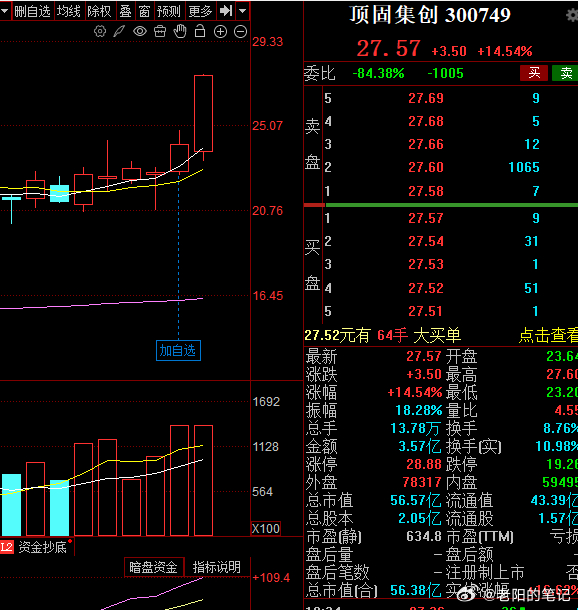
Task: Click the skip-to-end arrow toolbar icon
Action: tap(226, 11)
